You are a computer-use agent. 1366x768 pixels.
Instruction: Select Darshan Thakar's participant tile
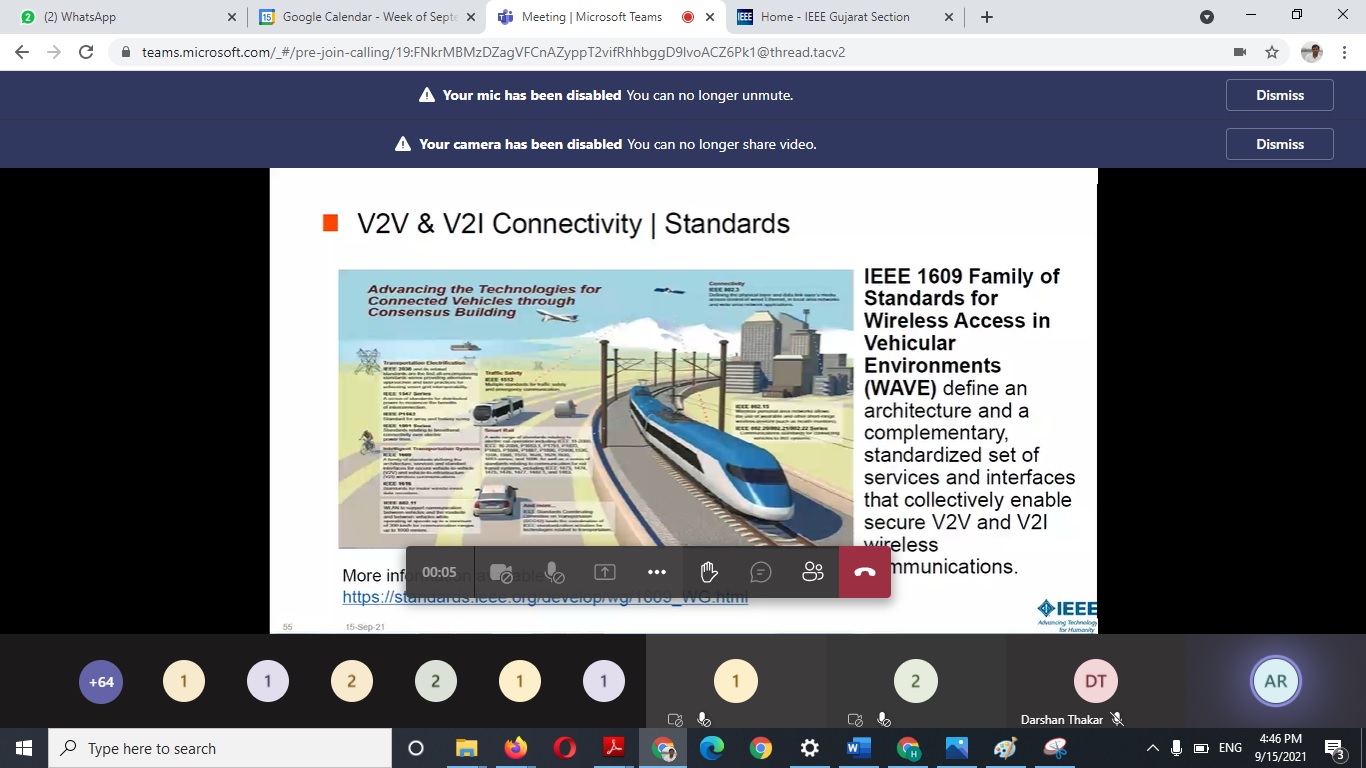pyautogui.click(x=1095, y=682)
